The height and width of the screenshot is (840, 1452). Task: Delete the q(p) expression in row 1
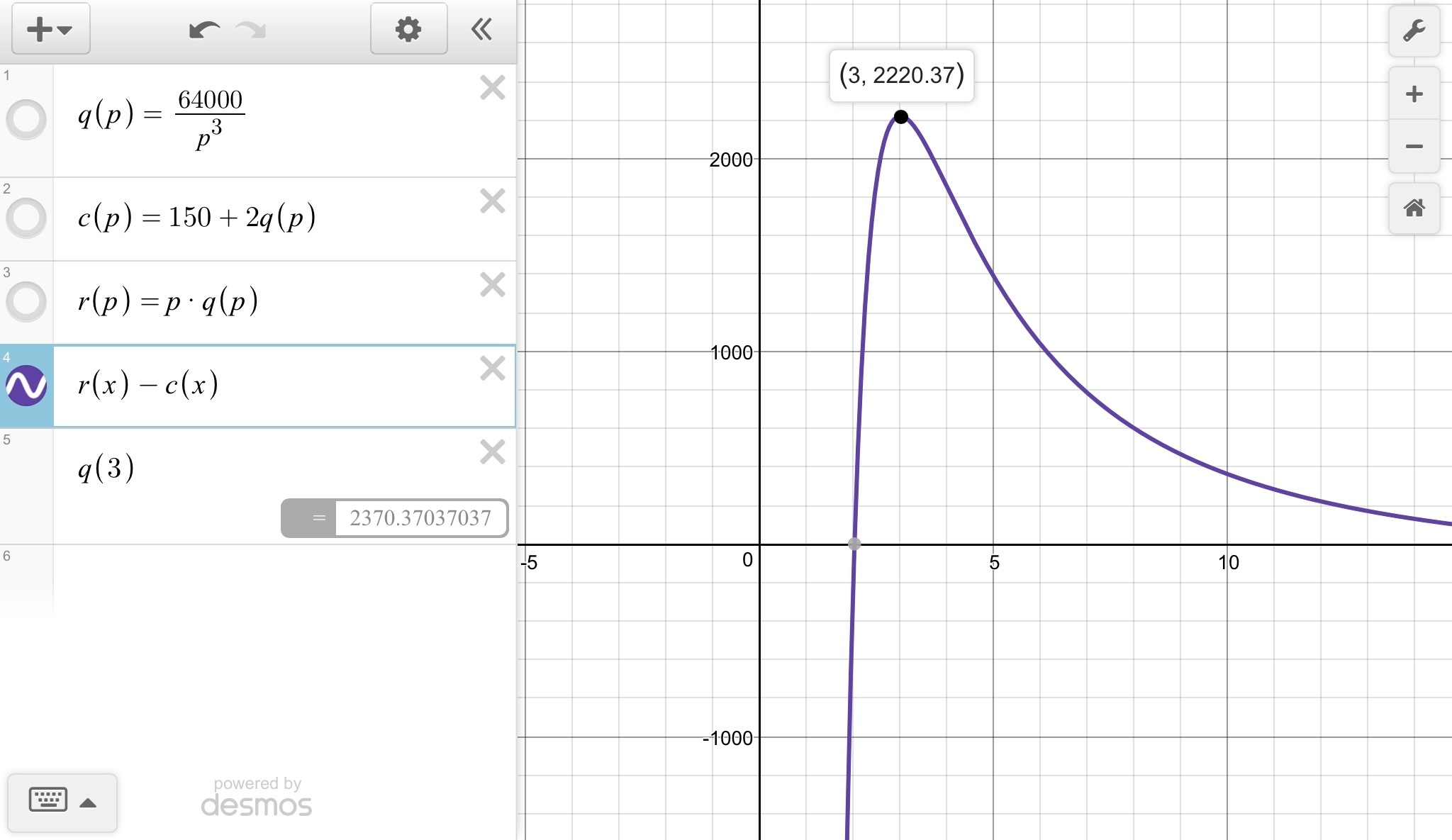pos(492,89)
